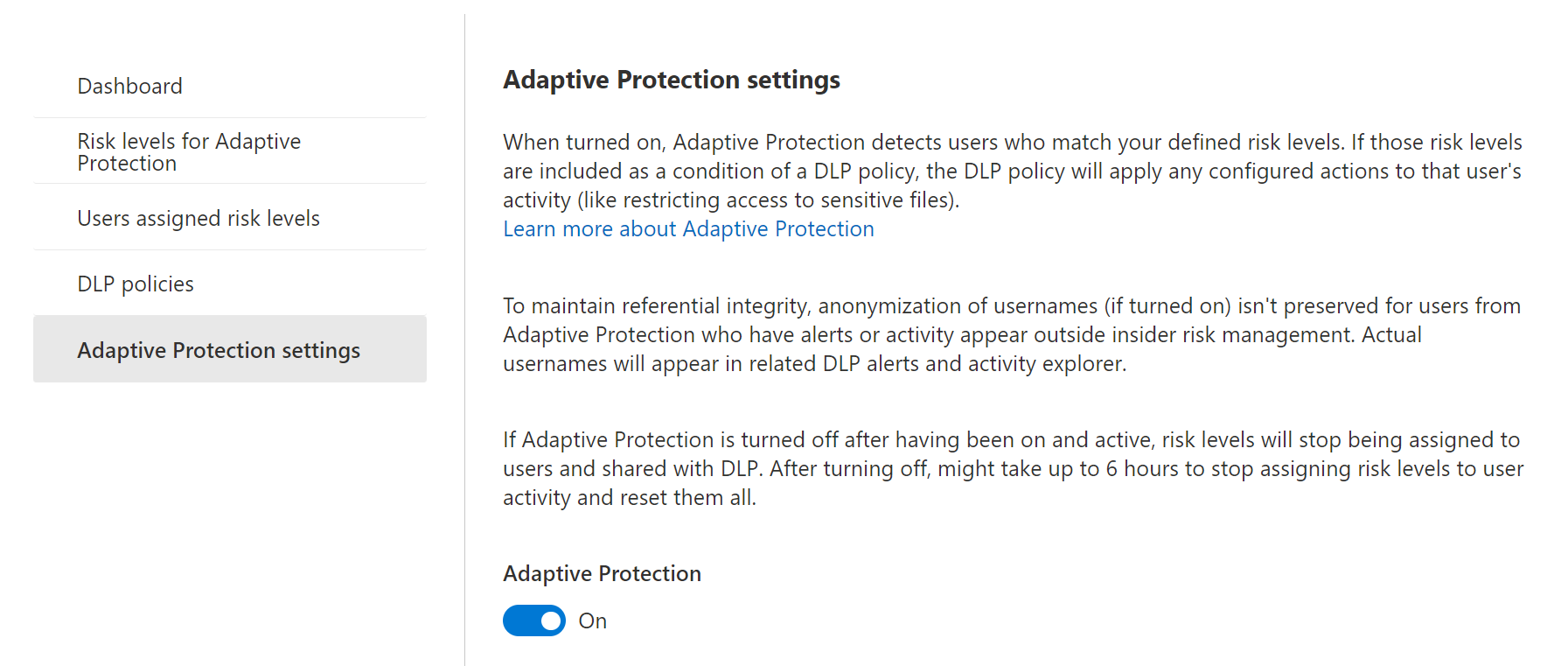
Task: Click the paragraph about referential integrity
Action: 1012,334
